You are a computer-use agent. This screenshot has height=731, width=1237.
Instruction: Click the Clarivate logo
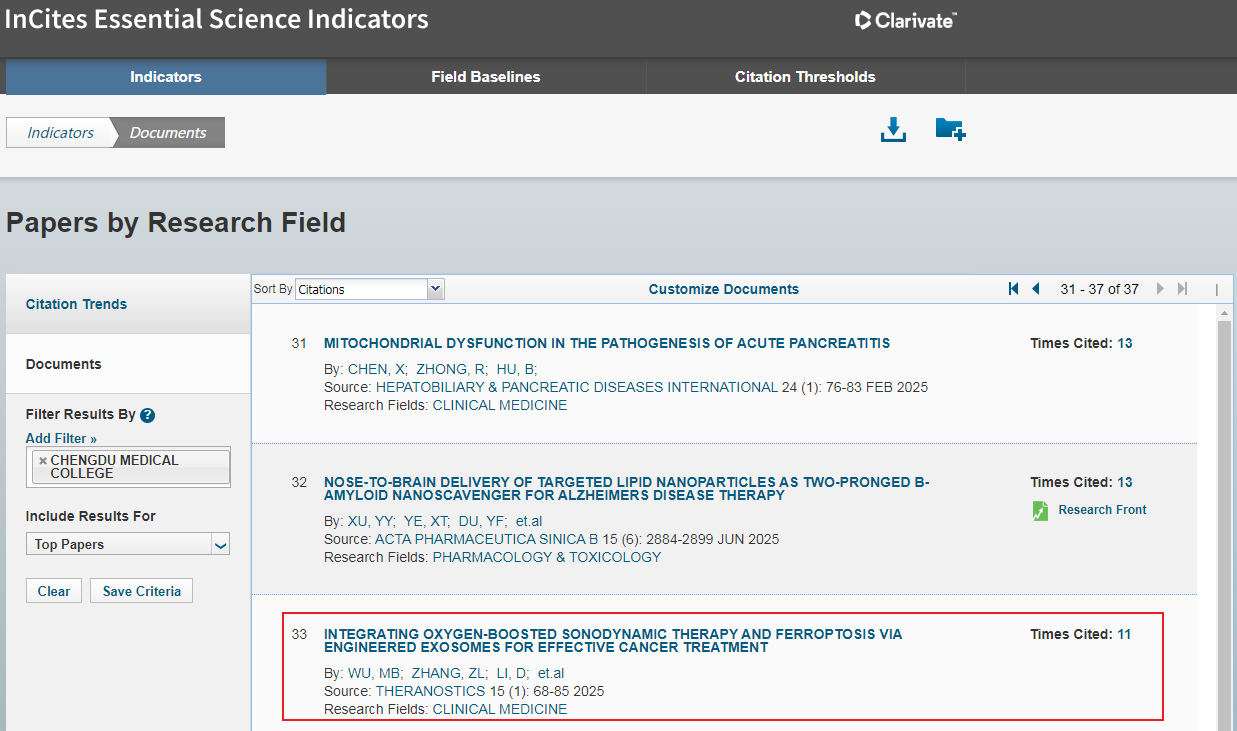[906, 20]
